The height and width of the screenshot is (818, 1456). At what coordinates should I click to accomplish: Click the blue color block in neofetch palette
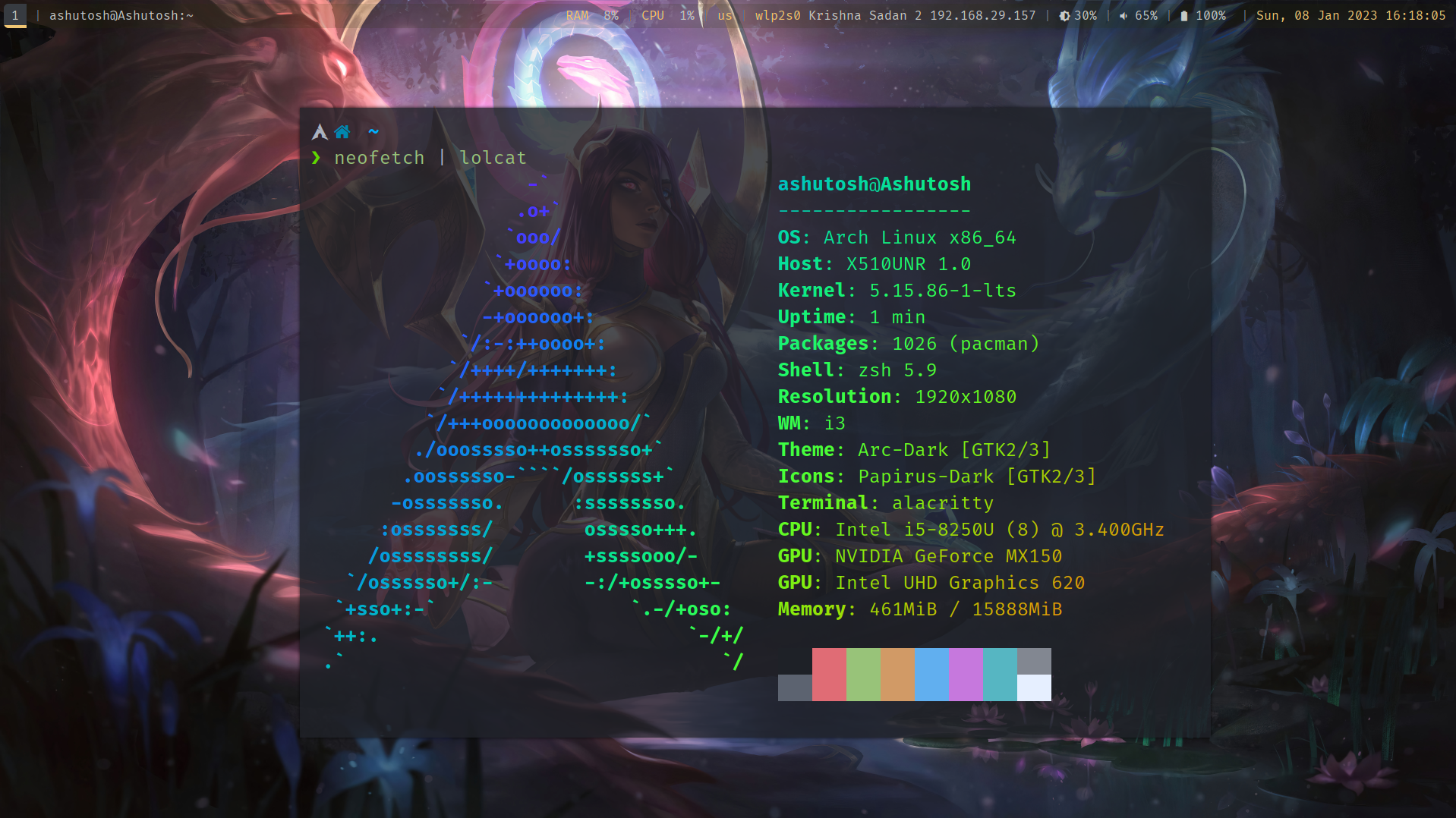click(x=931, y=674)
